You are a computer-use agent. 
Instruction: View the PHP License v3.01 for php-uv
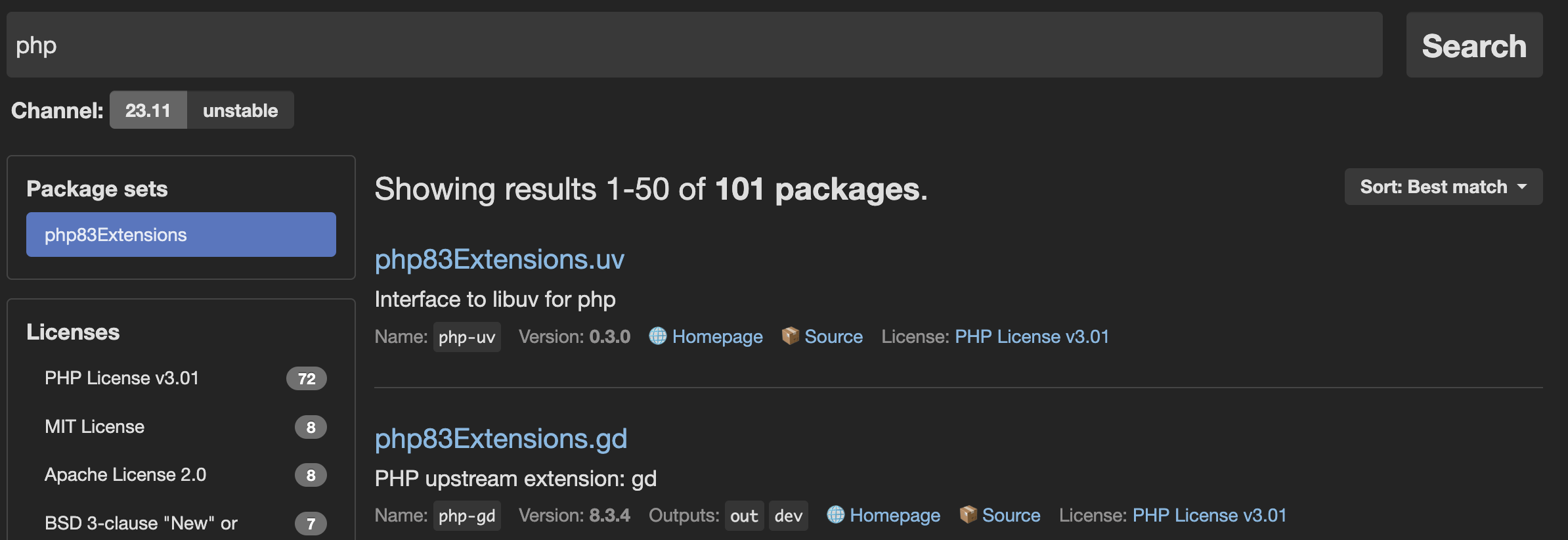tap(1031, 336)
